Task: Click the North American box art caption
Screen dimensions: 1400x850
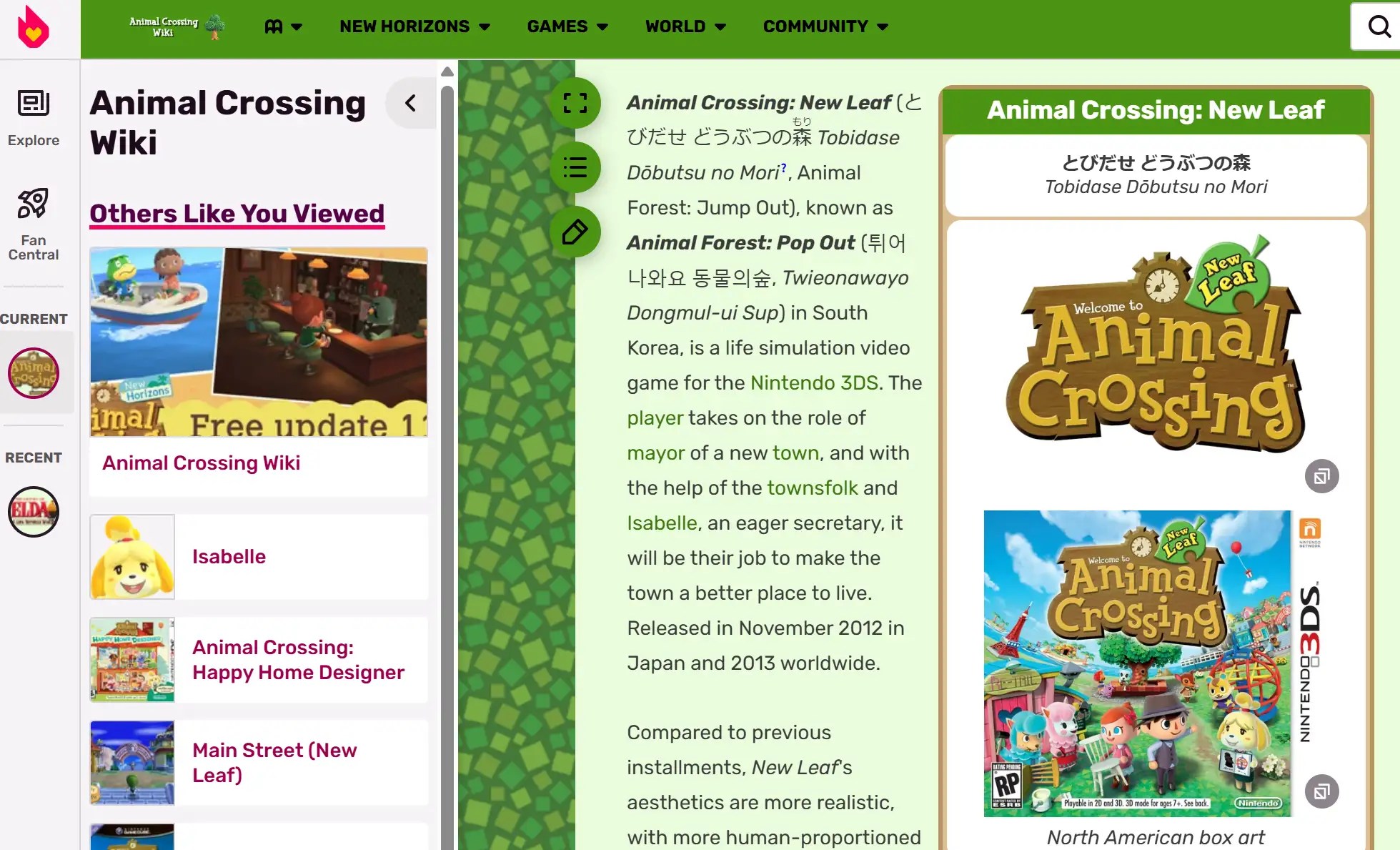Action: click(1156, 837)
